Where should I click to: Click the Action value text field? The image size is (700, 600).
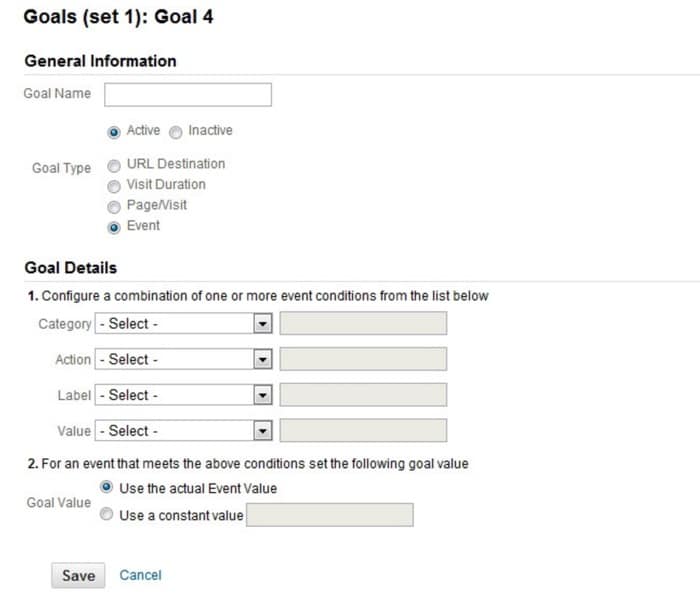click(363, 360)
